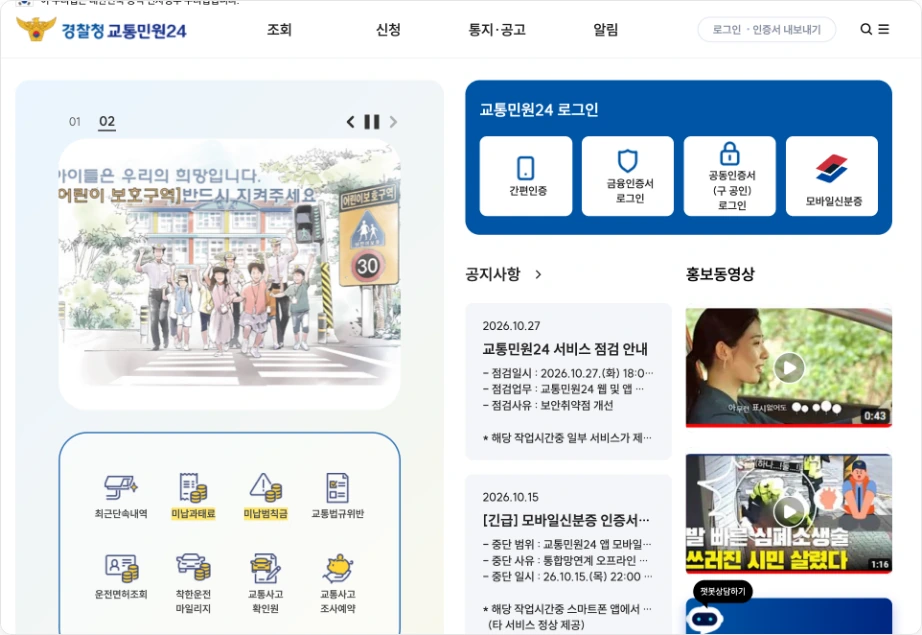Open the 어린이 보호구역 banner image

pos(229,274)
